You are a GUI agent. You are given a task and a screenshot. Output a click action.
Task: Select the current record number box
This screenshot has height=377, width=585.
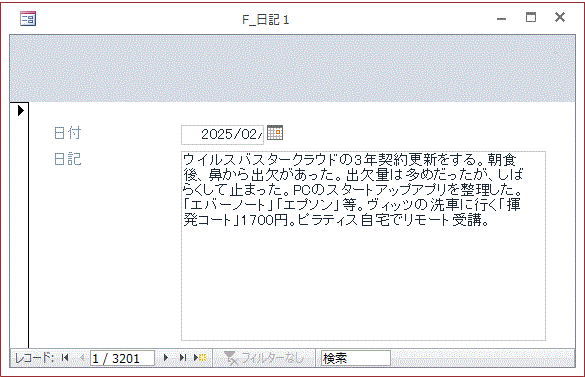(x=122, y=358)
